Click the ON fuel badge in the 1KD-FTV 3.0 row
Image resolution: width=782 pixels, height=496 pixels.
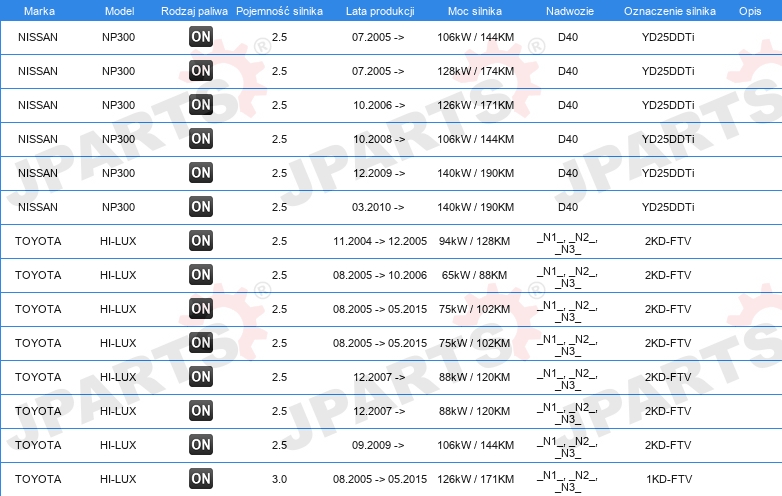[x=201, y=479]
